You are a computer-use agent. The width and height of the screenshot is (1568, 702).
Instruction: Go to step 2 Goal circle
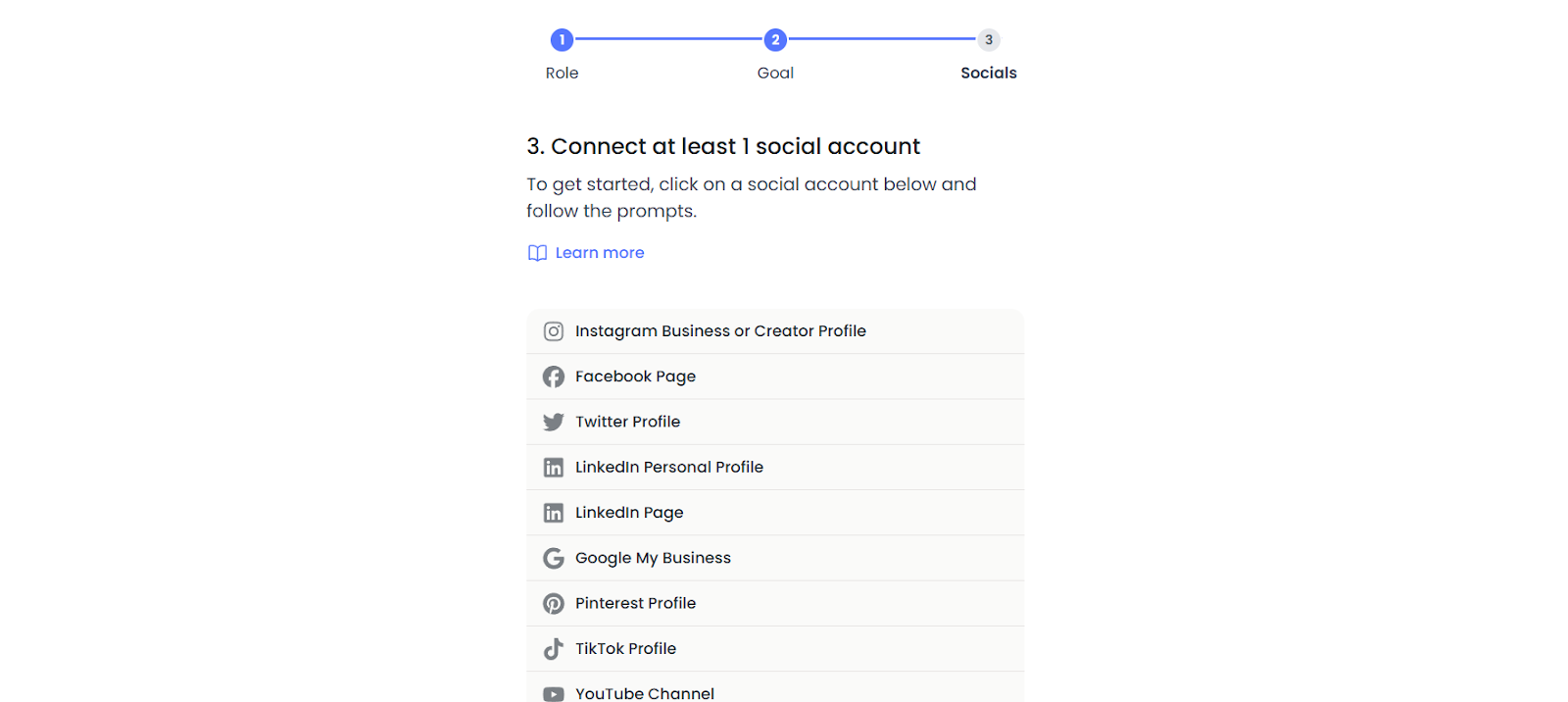[x=775, y=40]
